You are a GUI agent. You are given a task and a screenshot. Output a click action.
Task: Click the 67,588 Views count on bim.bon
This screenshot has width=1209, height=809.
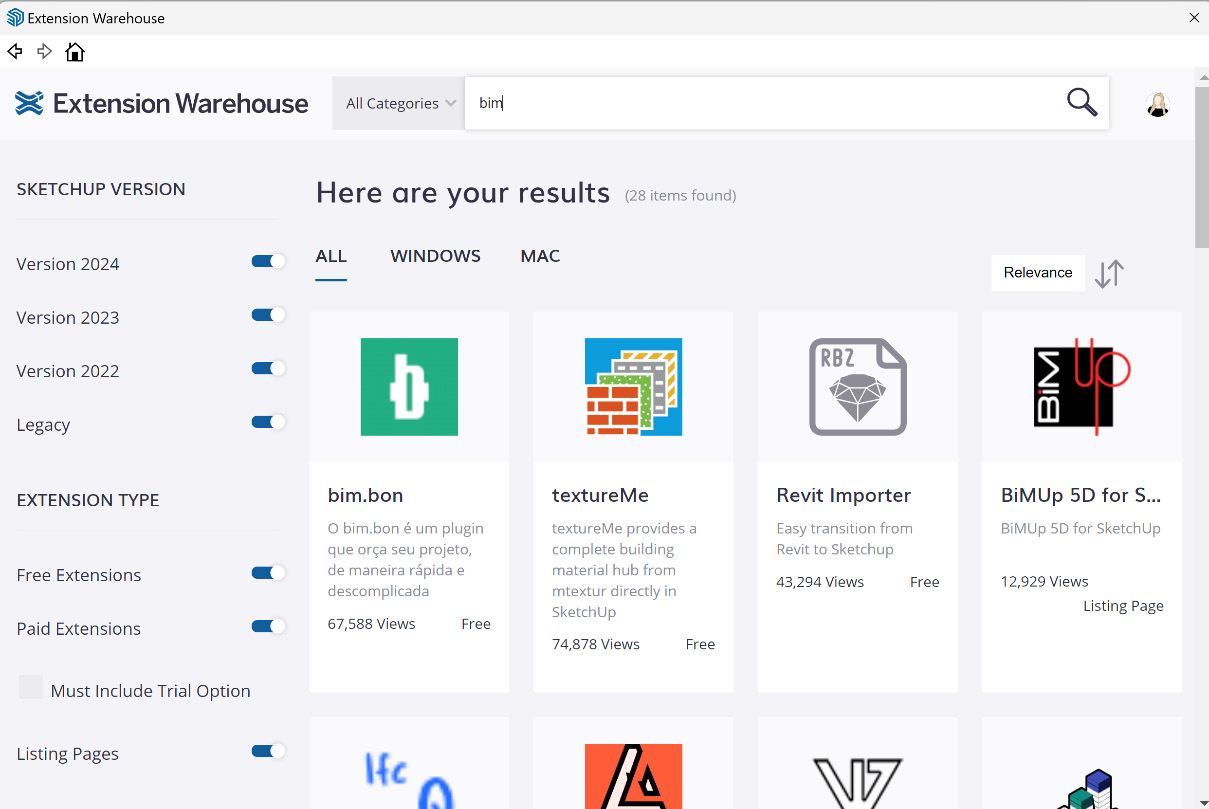(372, 624)
